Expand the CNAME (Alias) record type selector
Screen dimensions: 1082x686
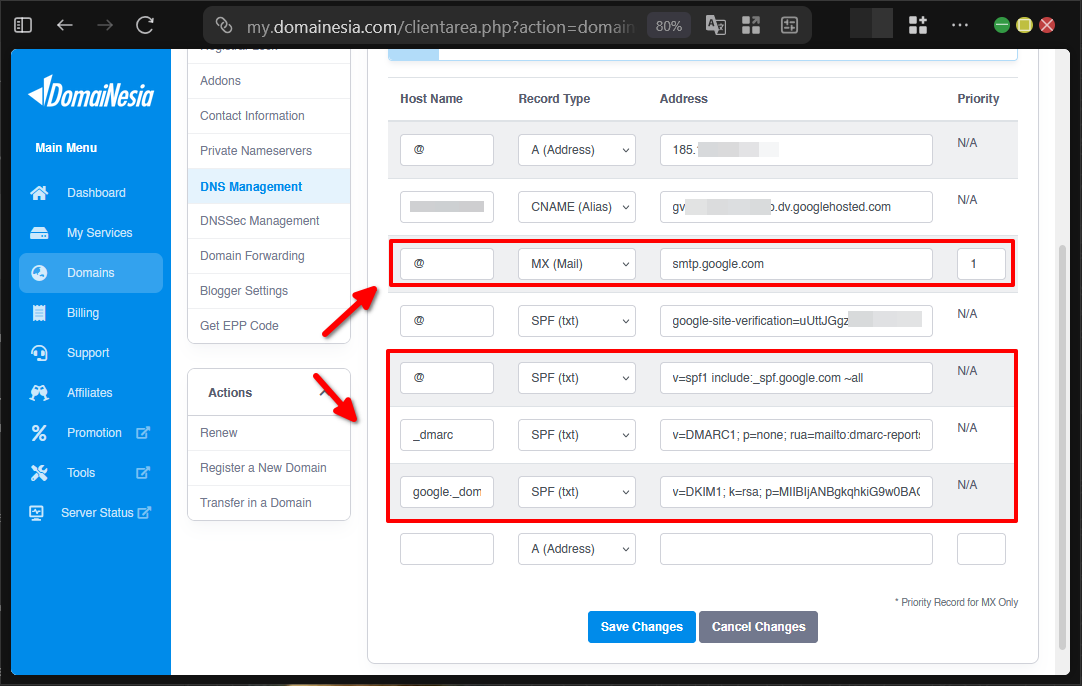click(x=576, y=206)
